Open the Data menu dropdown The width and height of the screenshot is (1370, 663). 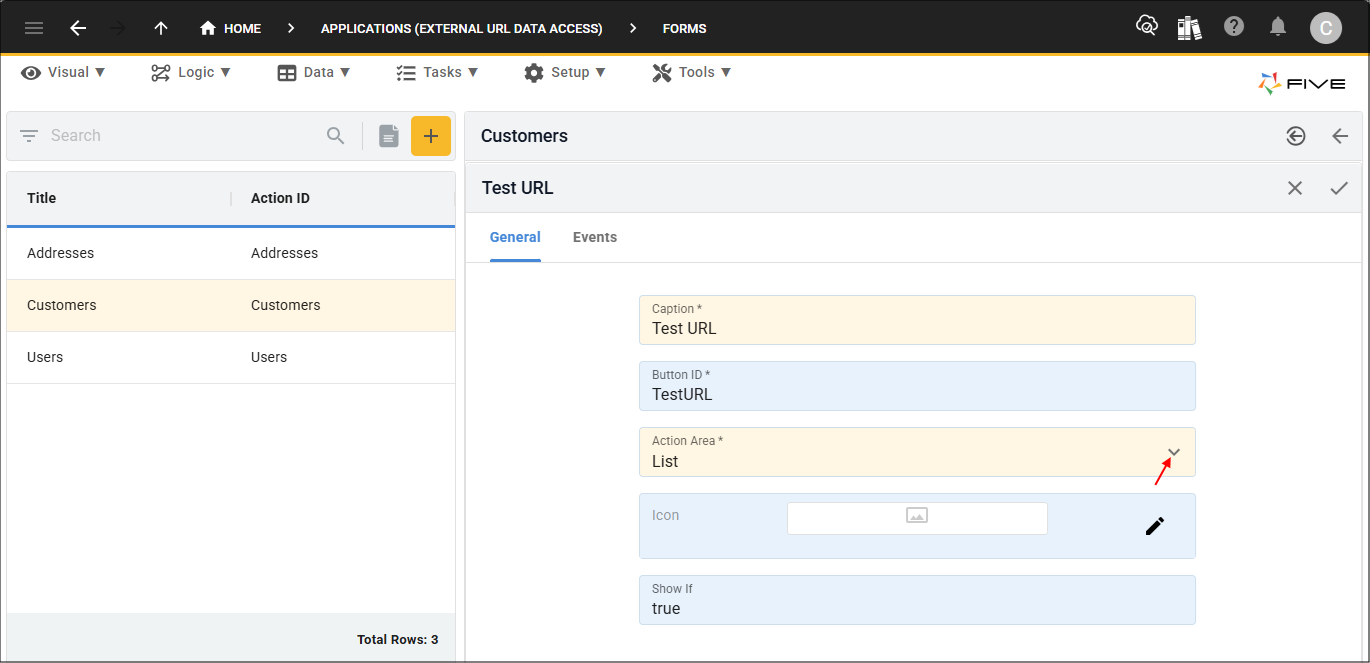point(314,72)
